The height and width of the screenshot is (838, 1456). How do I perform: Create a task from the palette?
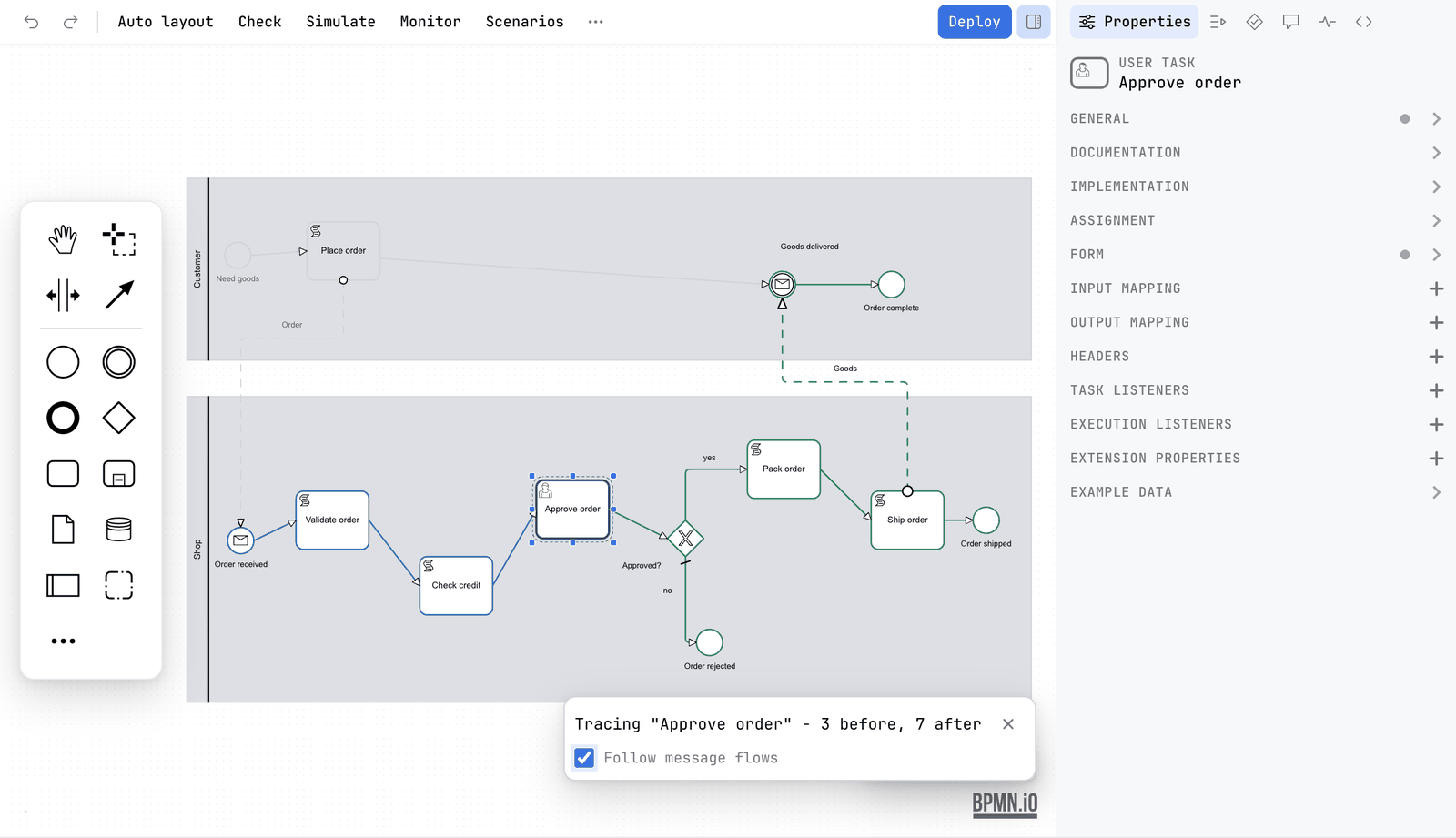click(63, 474)
